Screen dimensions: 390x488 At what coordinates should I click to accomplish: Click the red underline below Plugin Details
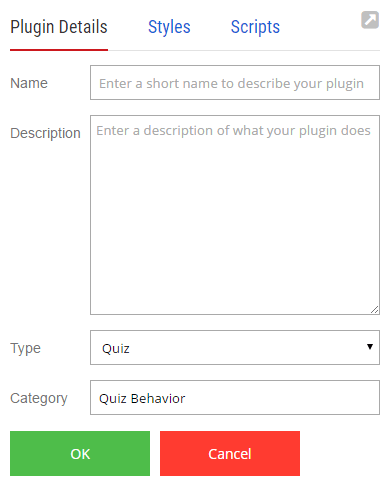(59, 50)
